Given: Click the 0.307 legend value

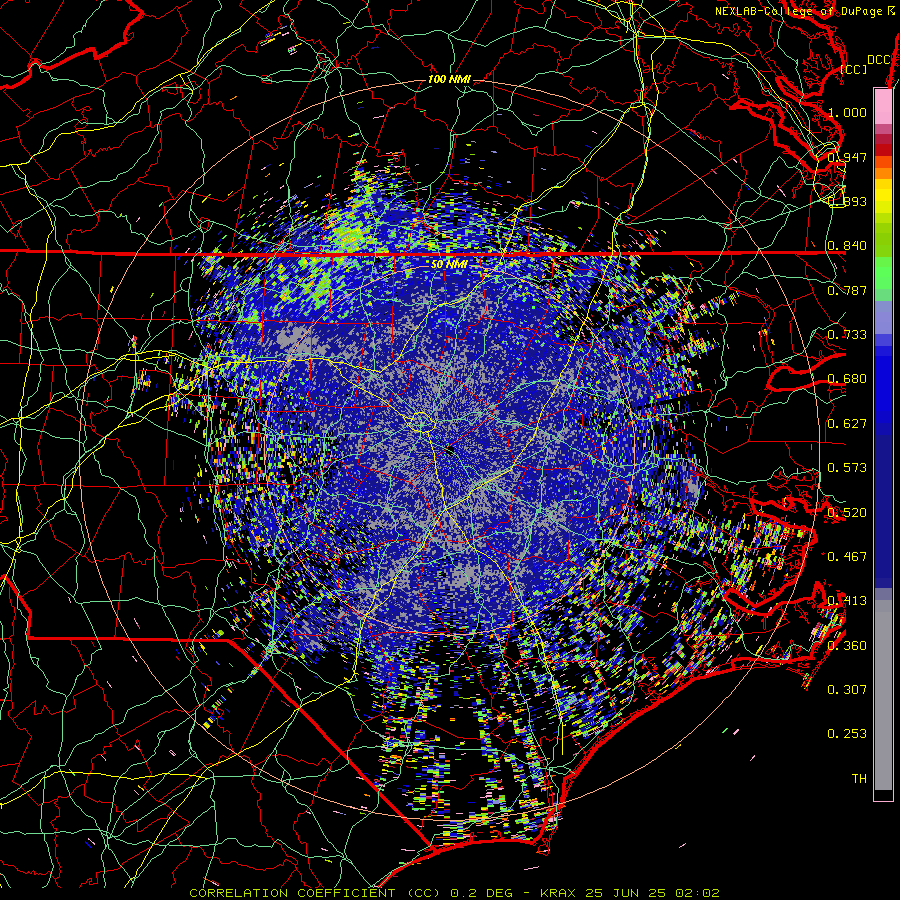Looking at the screenshot, I should (847, 690).
